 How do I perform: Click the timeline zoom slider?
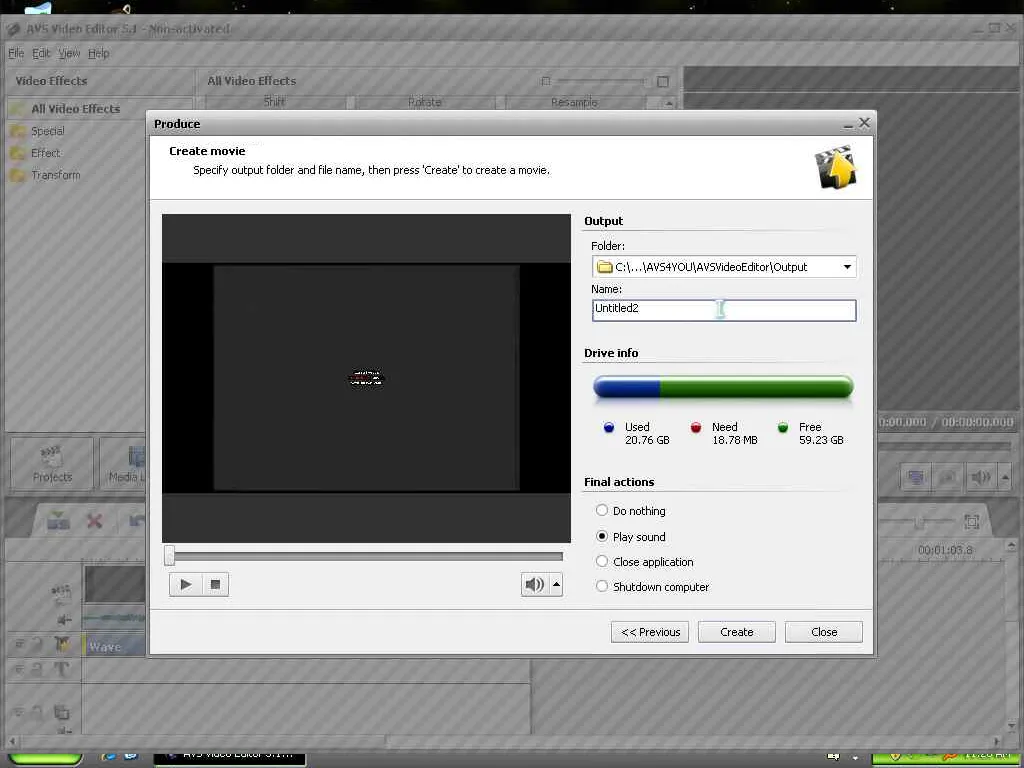click(919, 521)
